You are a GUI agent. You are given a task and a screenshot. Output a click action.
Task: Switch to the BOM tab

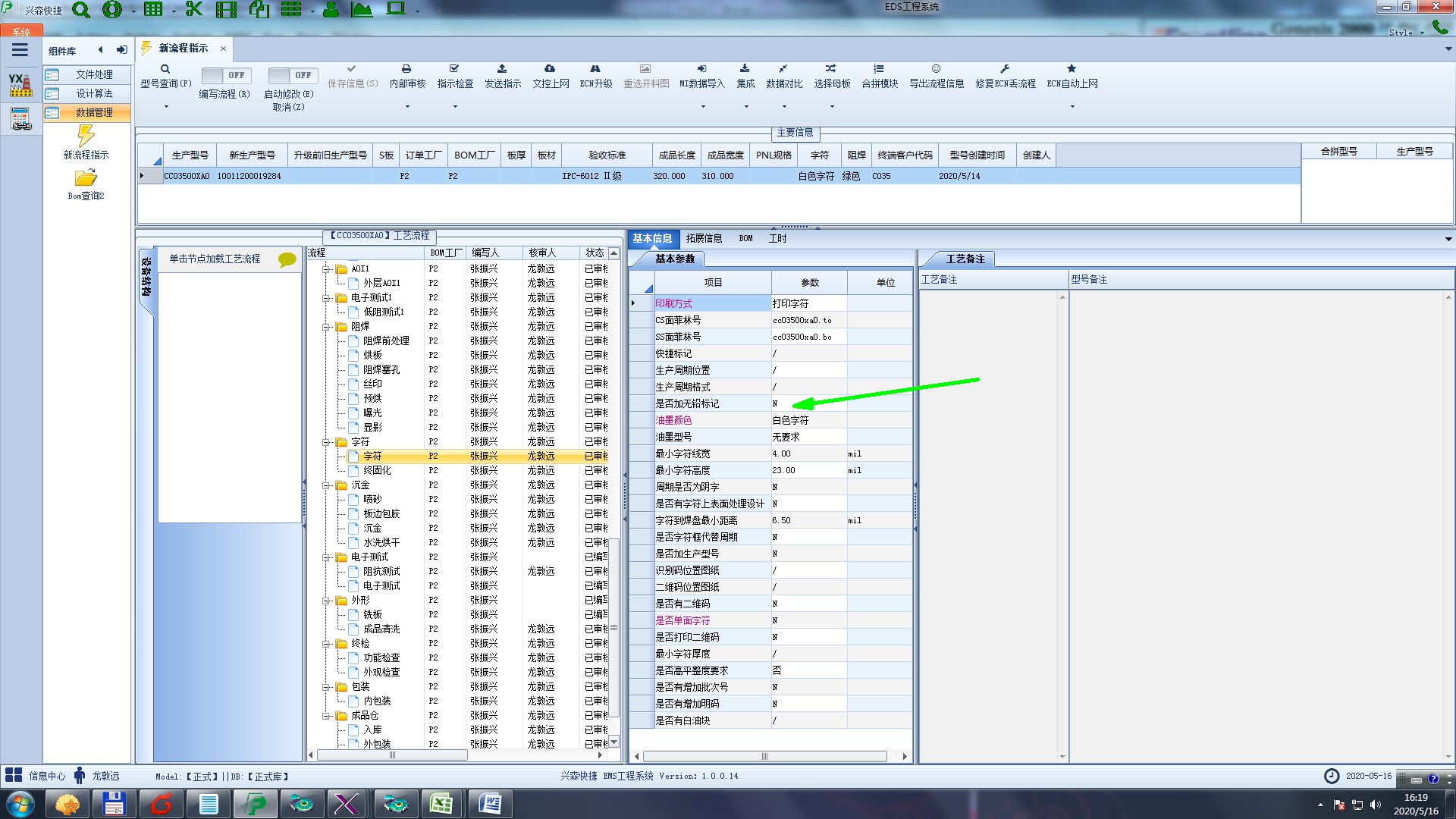click(745, 238)
